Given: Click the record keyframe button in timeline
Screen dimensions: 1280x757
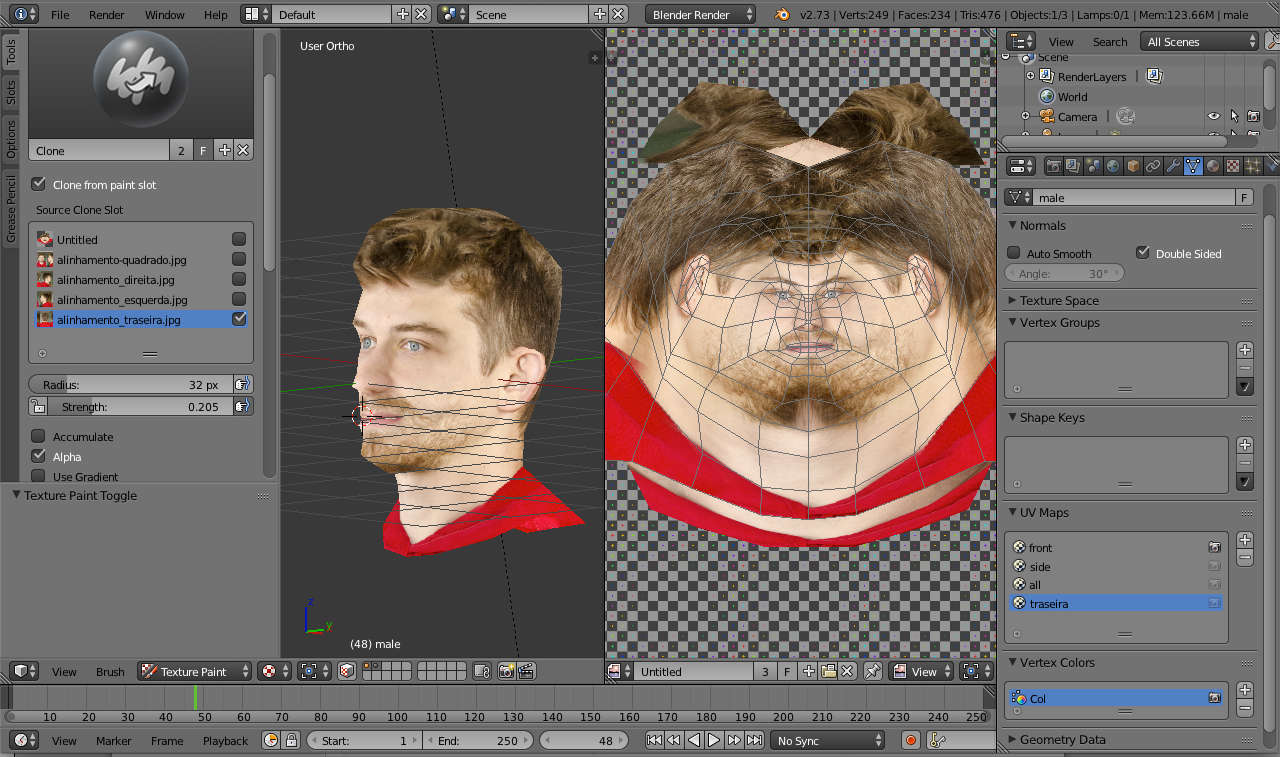Looking at the screenshot, I should (x=910, y=740).
